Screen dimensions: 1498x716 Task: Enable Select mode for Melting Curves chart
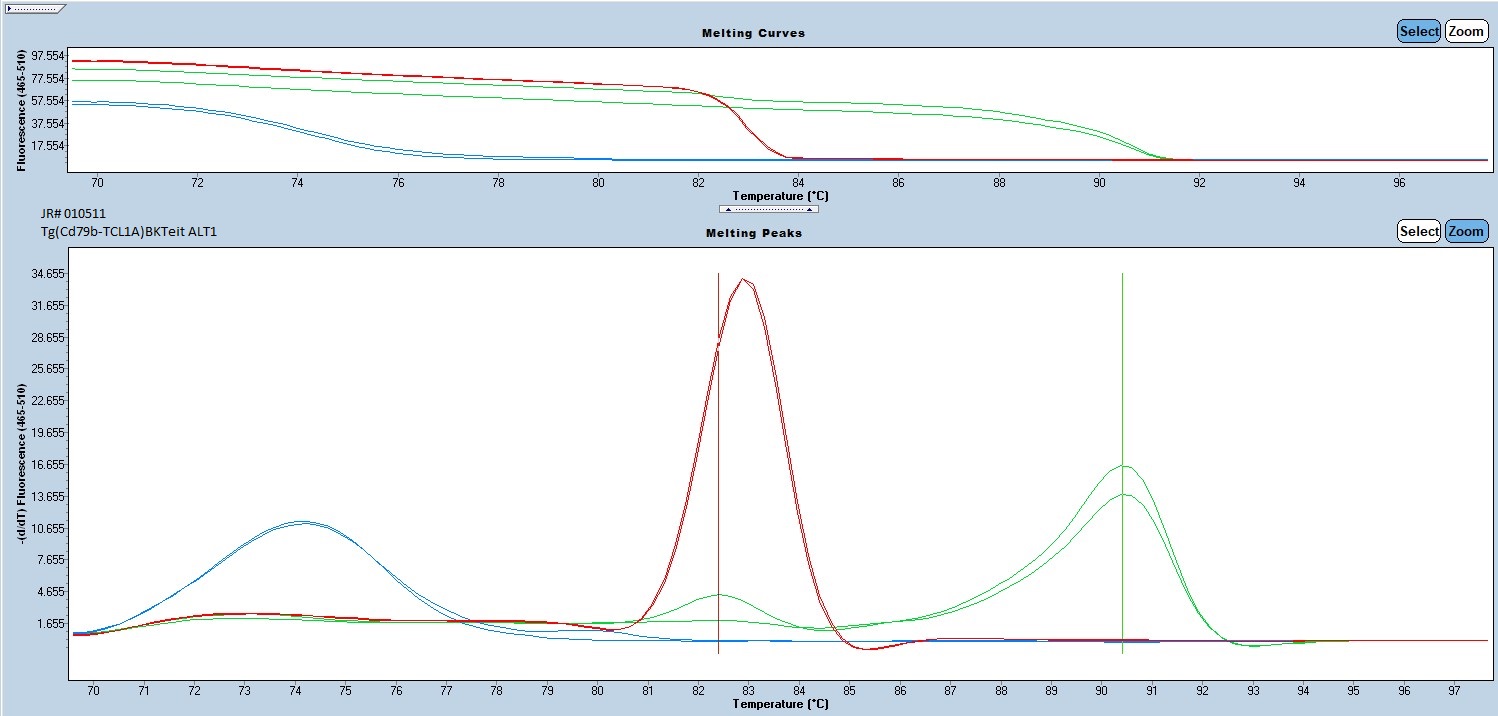coord(1418,31)
